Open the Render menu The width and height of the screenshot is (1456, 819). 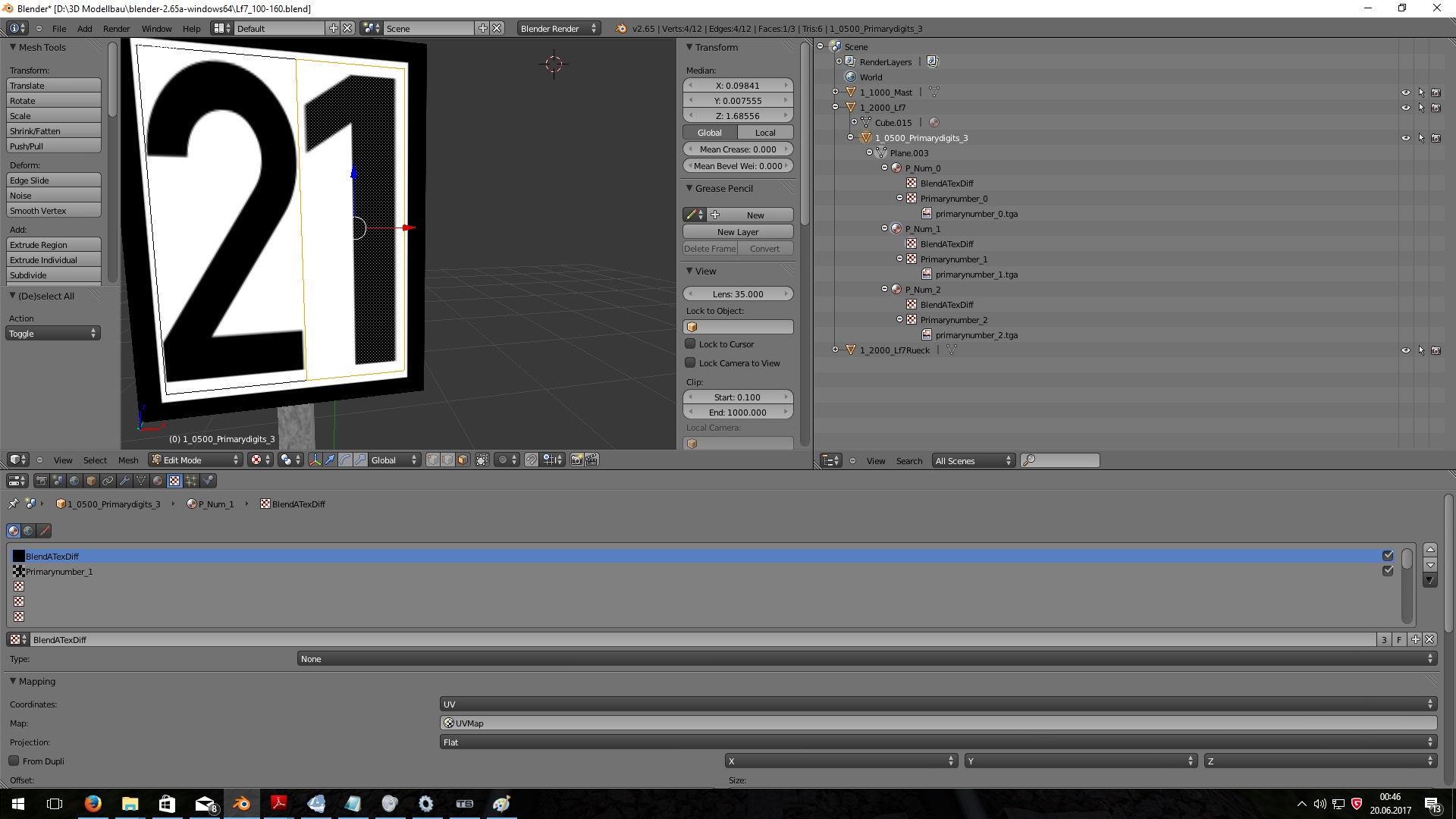116,29
